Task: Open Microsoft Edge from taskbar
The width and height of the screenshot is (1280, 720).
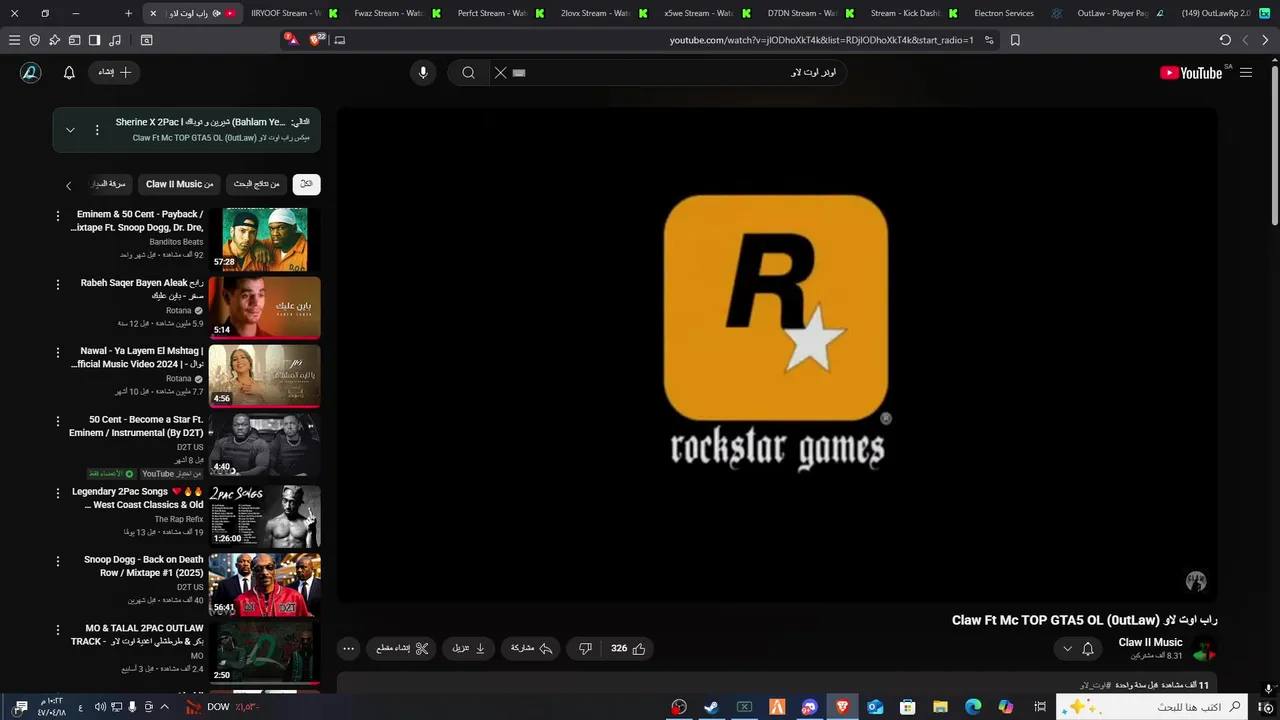Action: point(973,707)
